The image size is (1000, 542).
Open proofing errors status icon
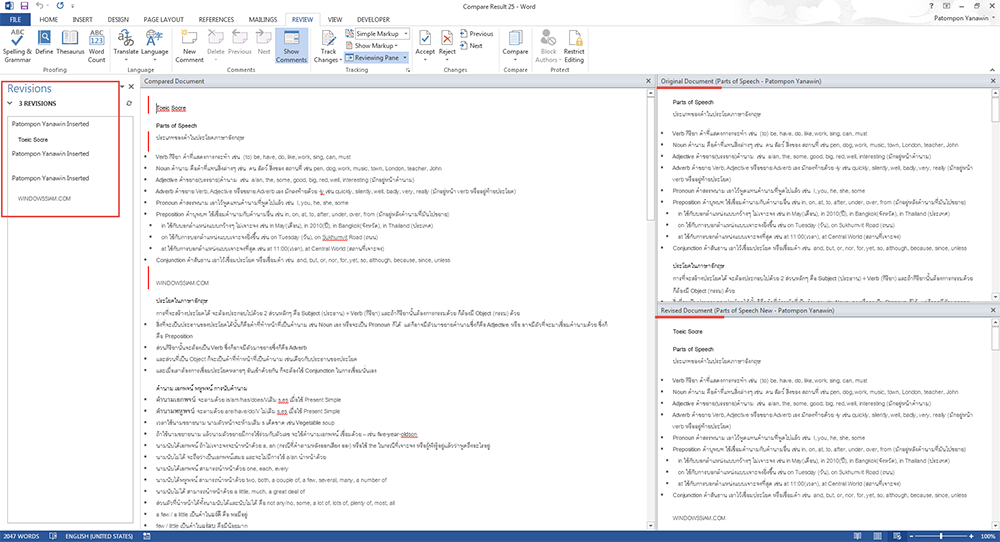point(53,536)
